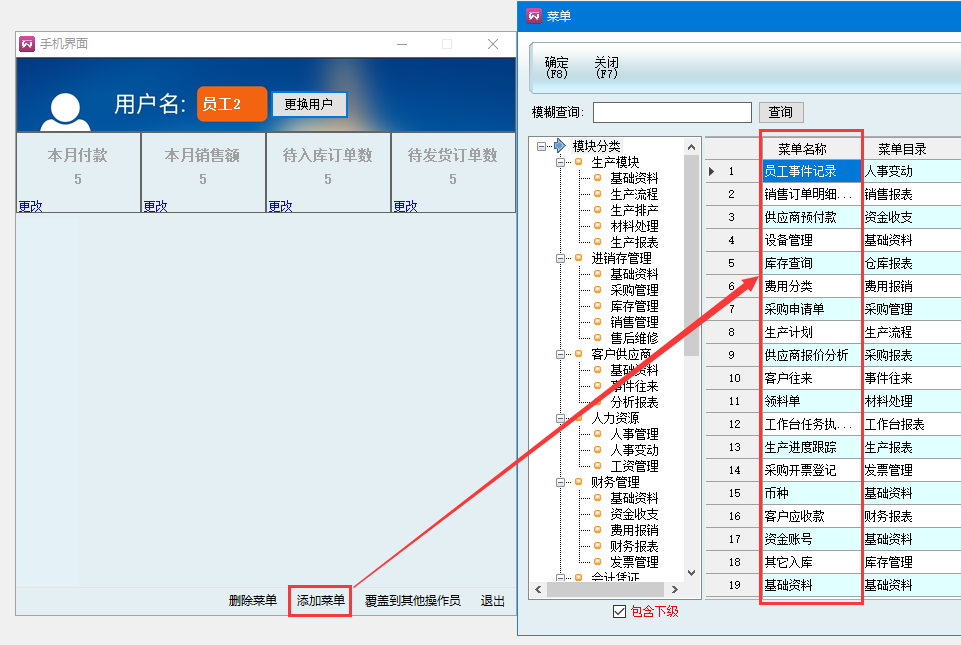Collapse the 财务管理 tree node
The height and width of the screenshot is (645, 961).
[x=562, y=482]
